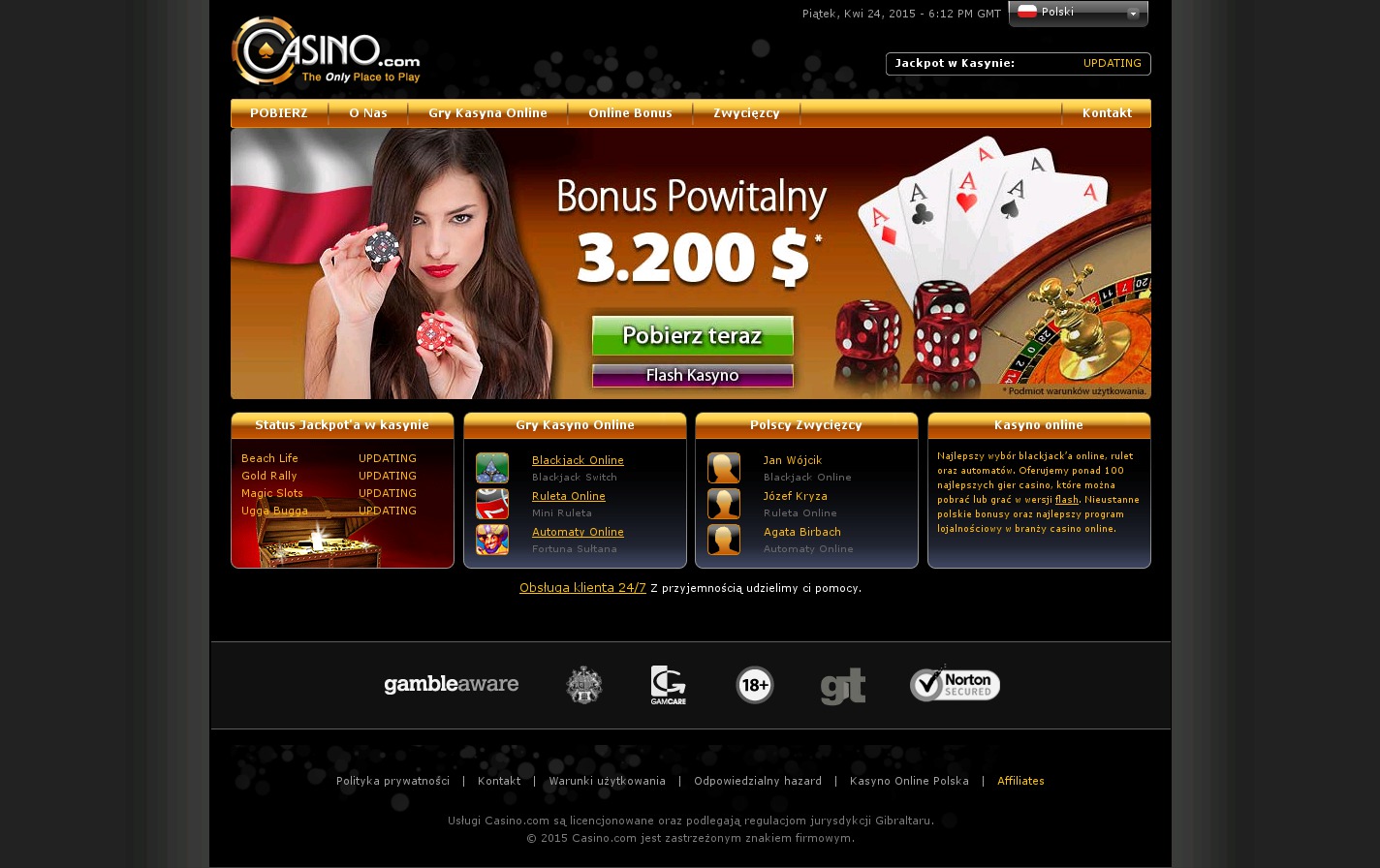Click the 18+ age restriction badge

click(755, 685)
